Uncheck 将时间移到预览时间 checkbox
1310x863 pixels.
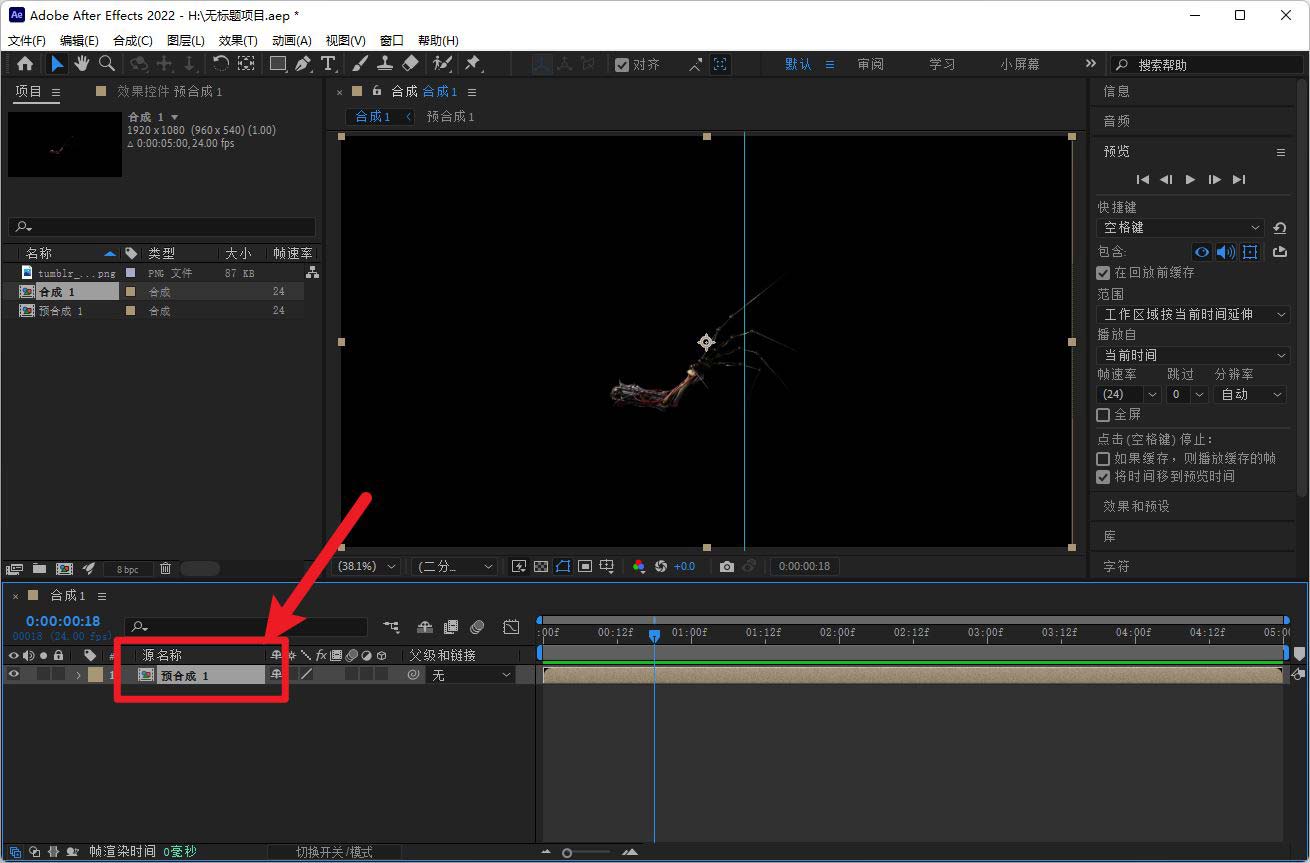(1103, 476)
